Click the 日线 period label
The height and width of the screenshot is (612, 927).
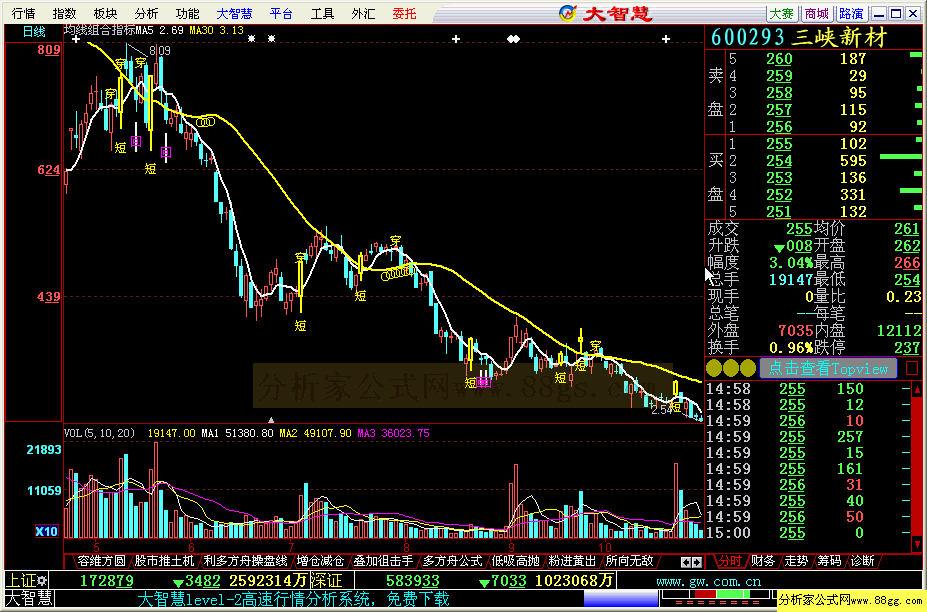coord(34,32)
